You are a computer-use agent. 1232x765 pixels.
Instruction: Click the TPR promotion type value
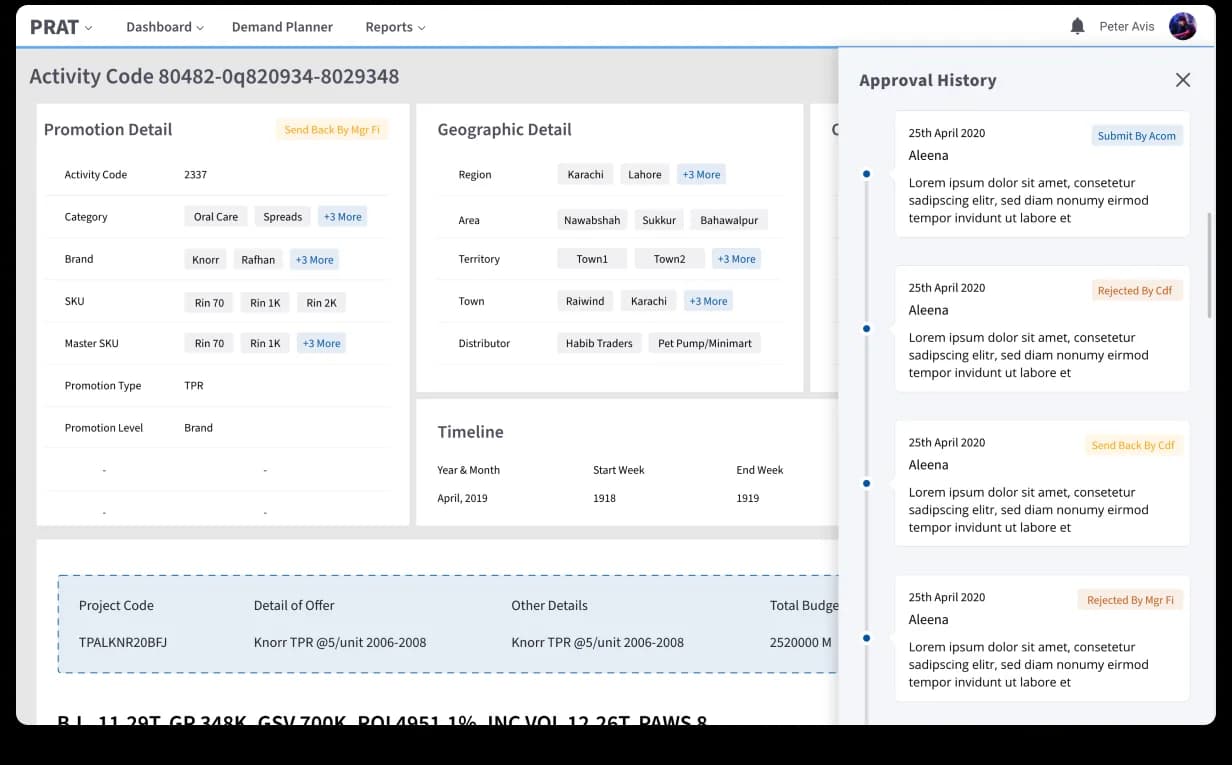coord(194,386)
